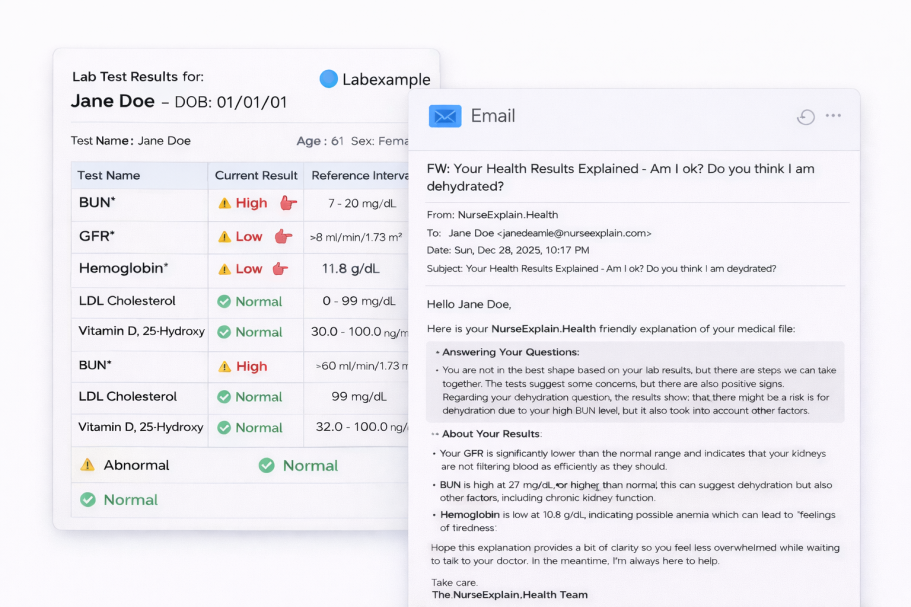Click the Reference Interval column header
The width and height of the screenshot is (911, 607).
(358, 175)
